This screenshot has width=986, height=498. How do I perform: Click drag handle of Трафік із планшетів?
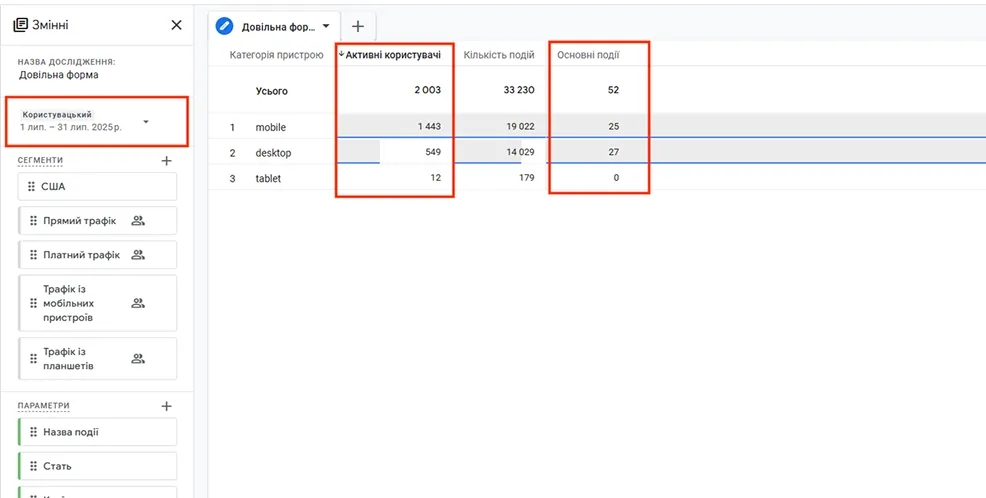point(34,359)
